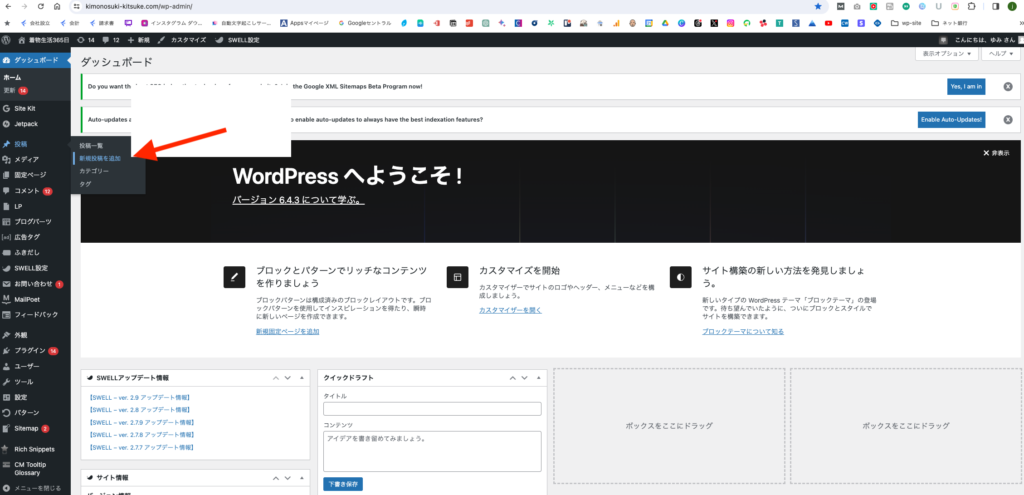Expand the 表示オプション dropdown
This screenshot has height=495, width=1024.
click(945, 54)
